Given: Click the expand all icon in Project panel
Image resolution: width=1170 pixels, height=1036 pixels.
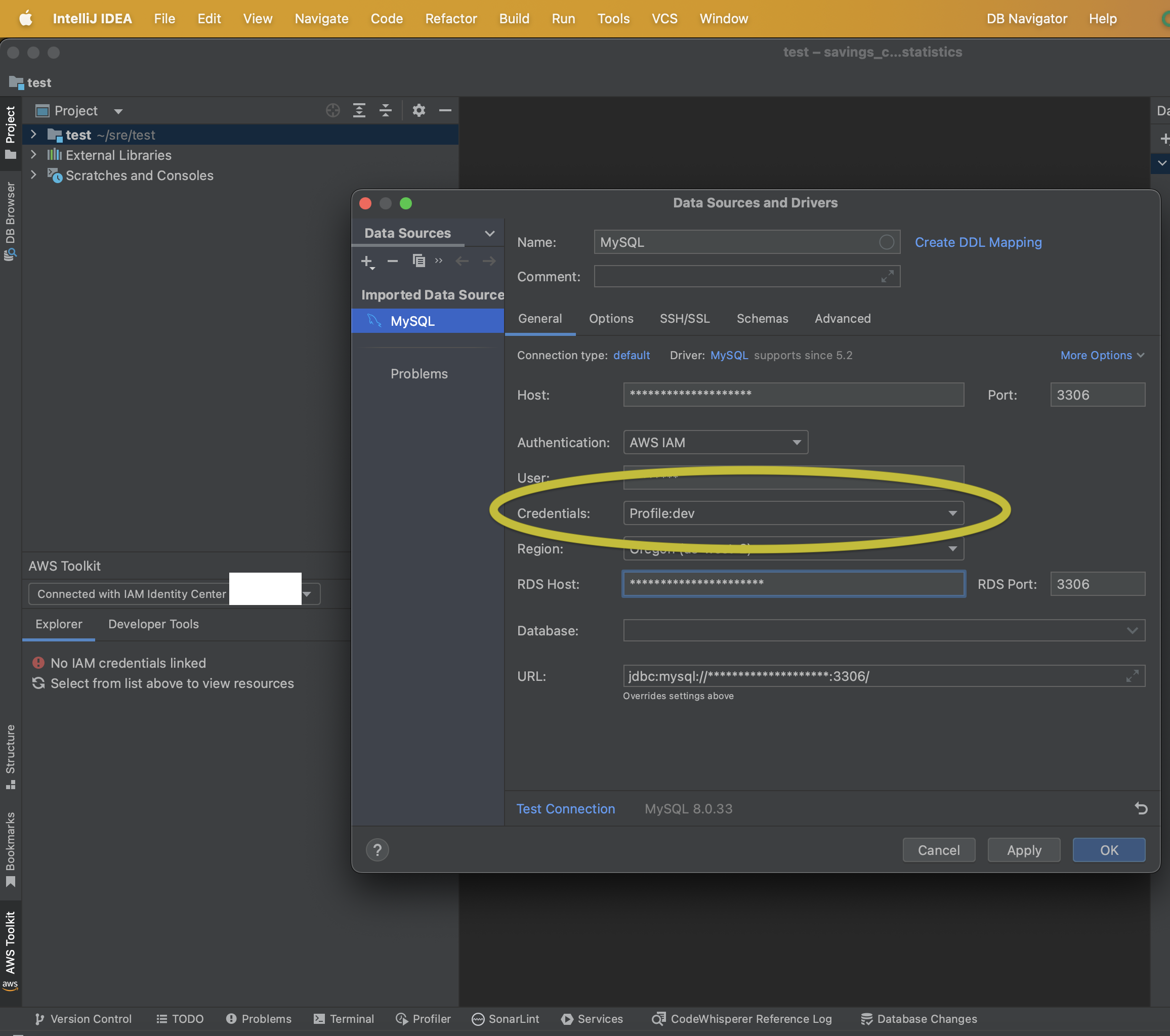Looking at the screenshot, I should tap(359, 110).
